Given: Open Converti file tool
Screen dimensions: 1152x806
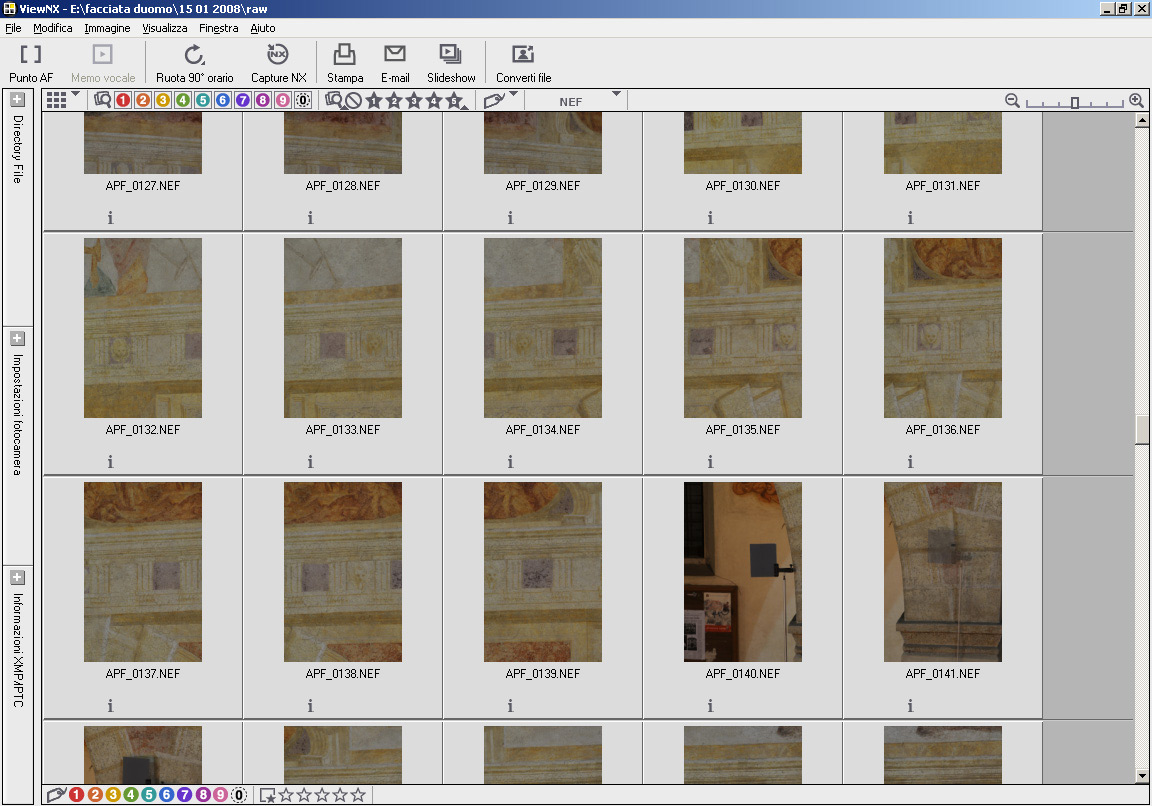Looking at the screenshot, I should [x=523, y=54].
